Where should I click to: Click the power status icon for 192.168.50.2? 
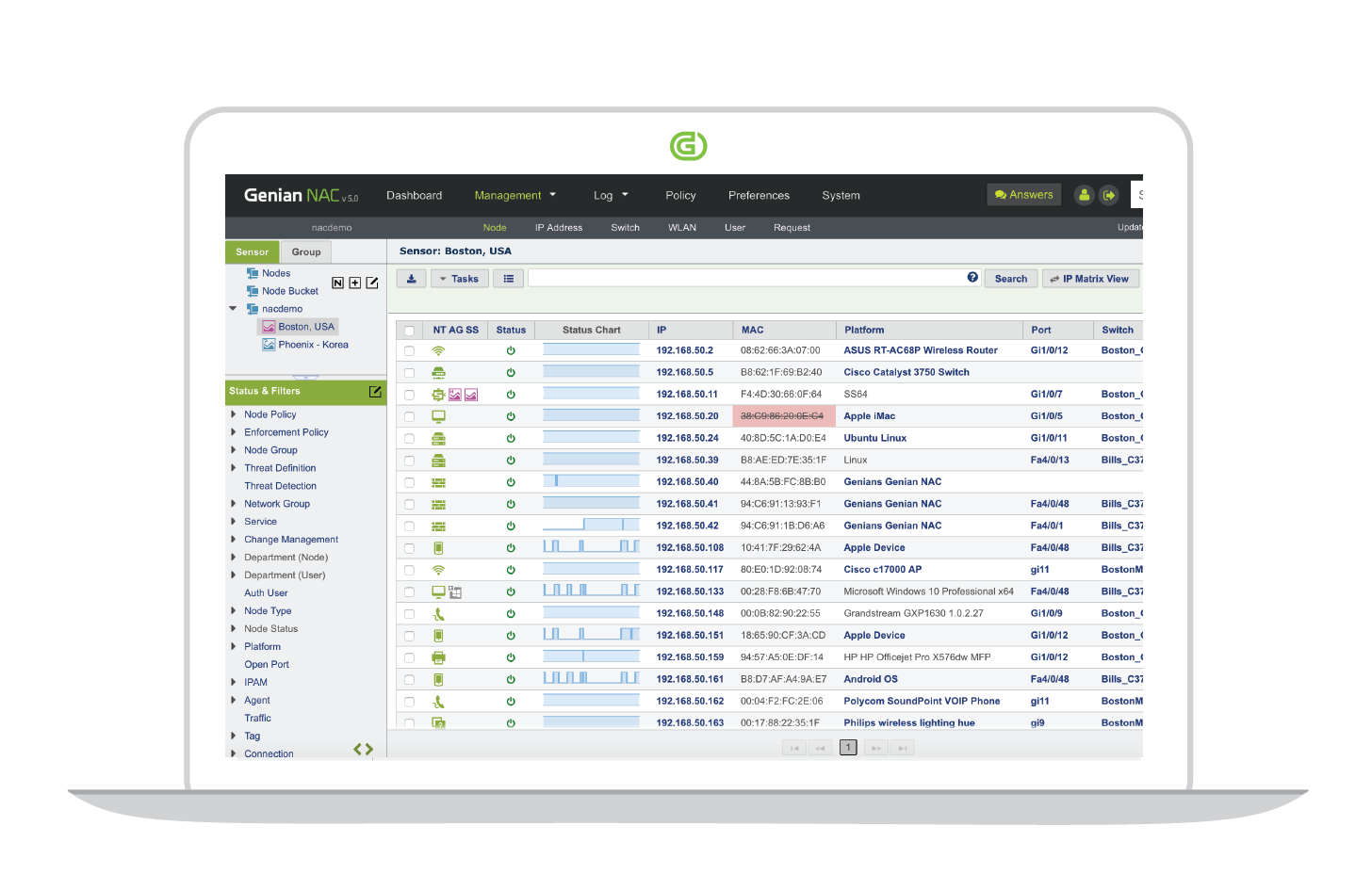click(511, 350)
